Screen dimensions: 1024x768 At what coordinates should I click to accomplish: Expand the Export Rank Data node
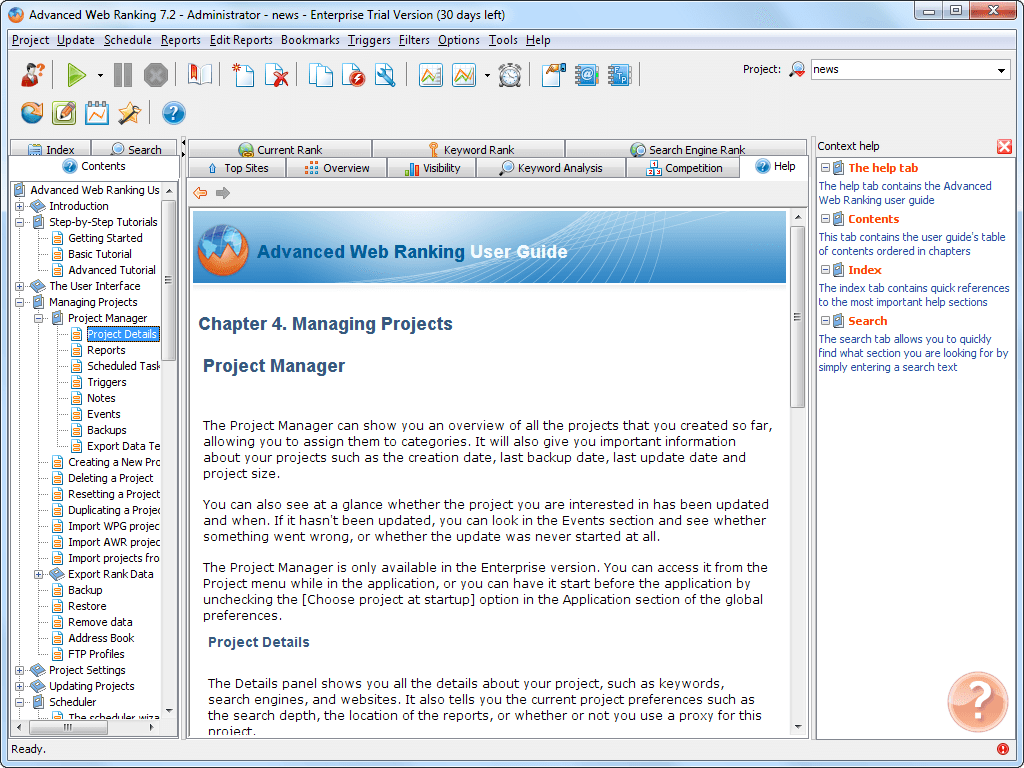pyautogui.click(x=39, y=574)
